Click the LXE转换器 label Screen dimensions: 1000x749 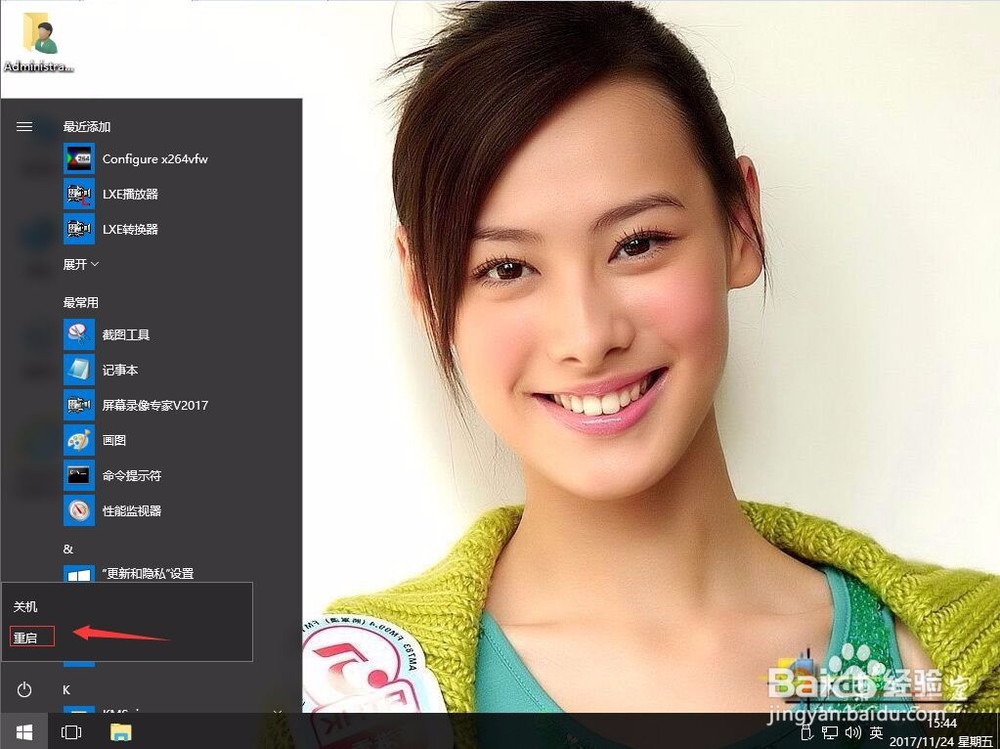coord(130,229)
